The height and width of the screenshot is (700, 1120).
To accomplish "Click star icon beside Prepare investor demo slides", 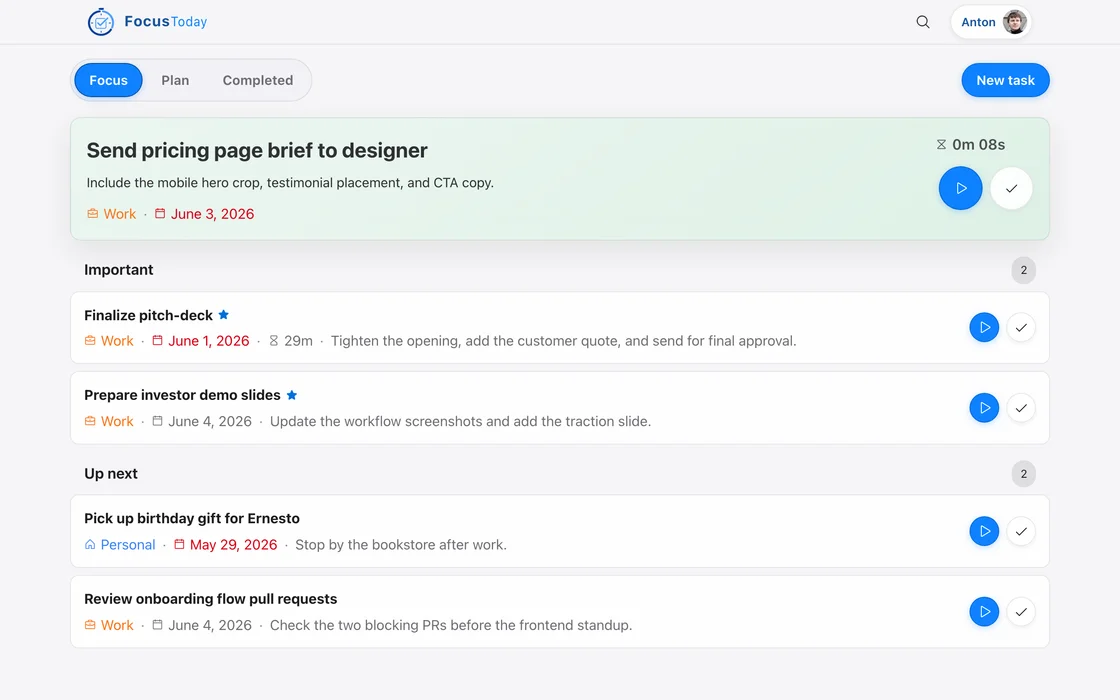I will [291, 394].
